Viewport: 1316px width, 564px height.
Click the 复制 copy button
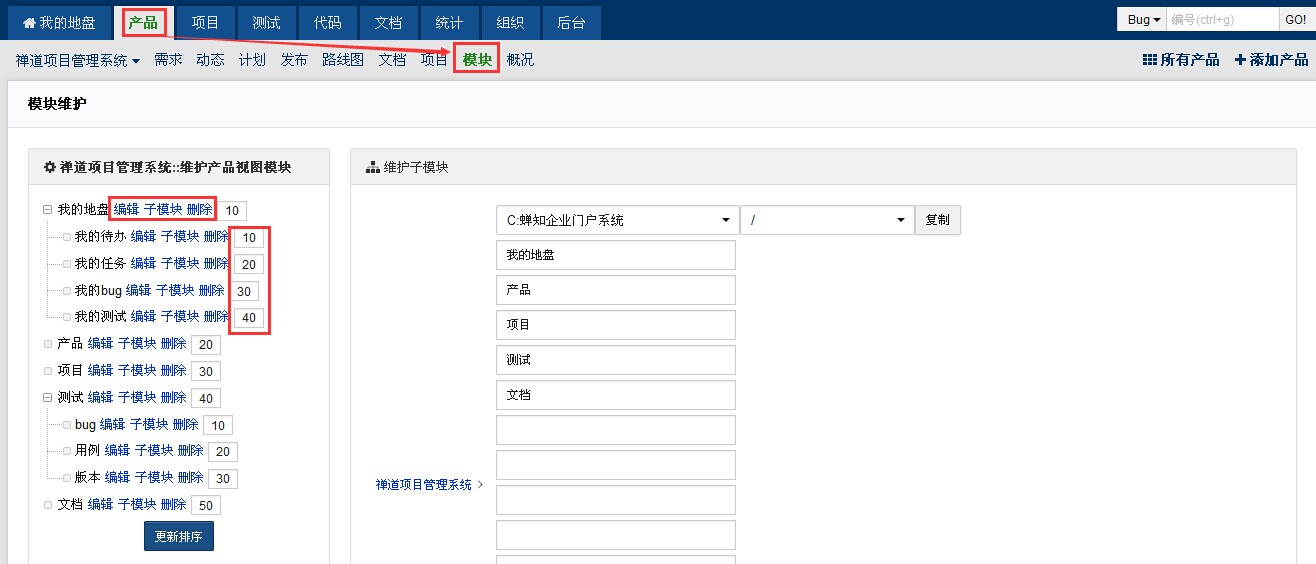[x=938, y=220]
